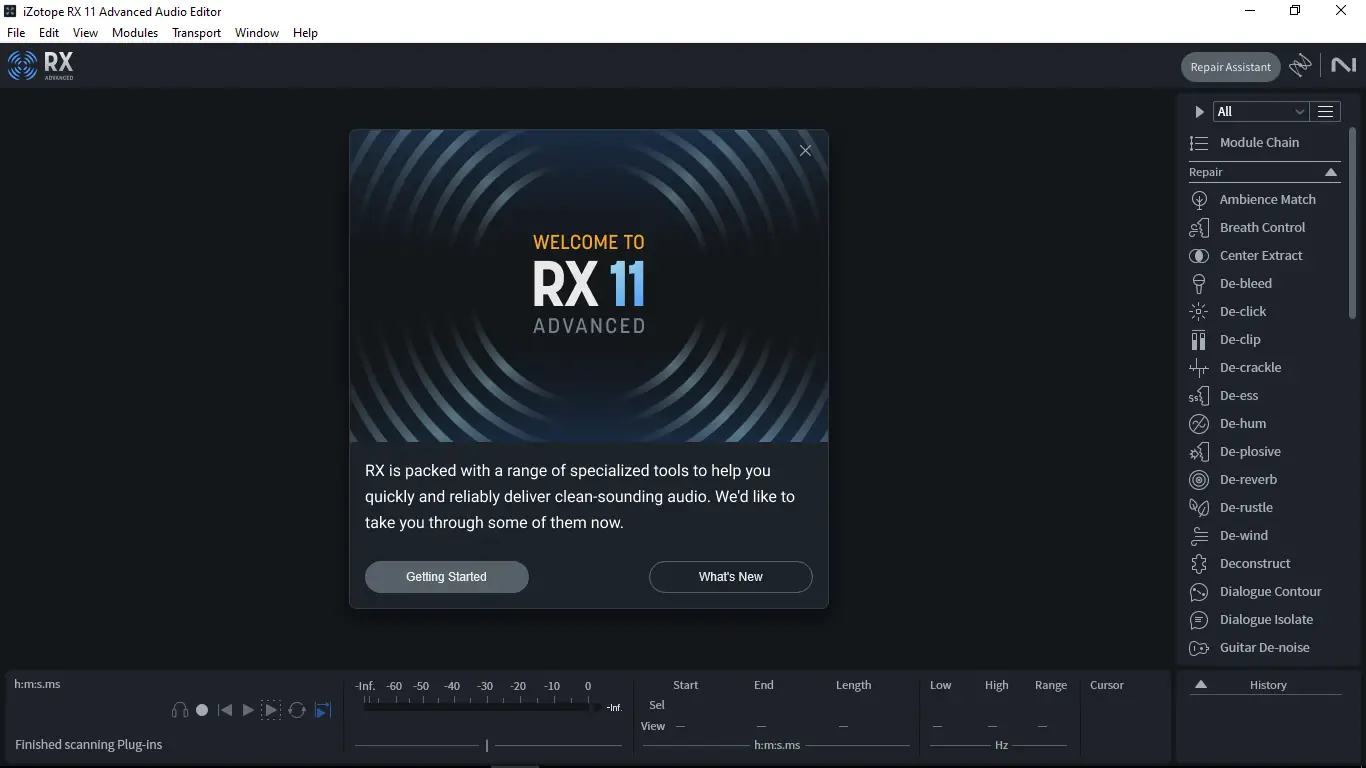This screenshot has width=1366, height=768.
Task: Click the Length value field
Action: point(844,726)
